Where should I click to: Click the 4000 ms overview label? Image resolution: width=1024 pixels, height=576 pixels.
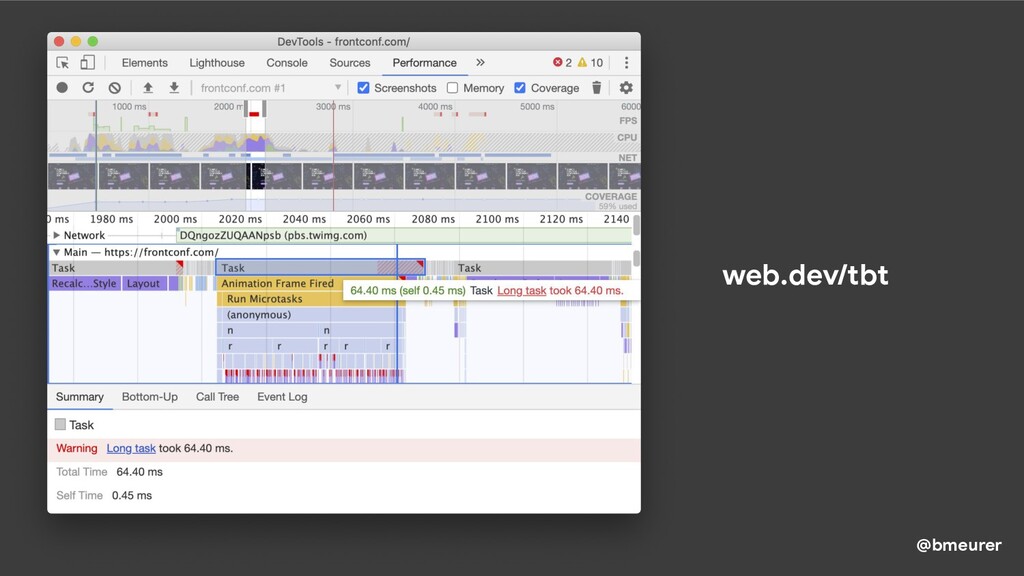[x=435, y=106]
